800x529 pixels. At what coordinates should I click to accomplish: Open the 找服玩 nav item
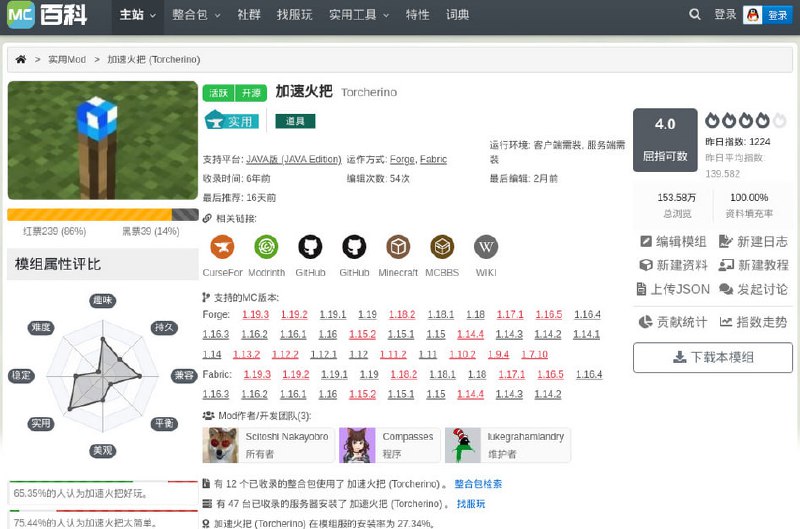[294, 15]
